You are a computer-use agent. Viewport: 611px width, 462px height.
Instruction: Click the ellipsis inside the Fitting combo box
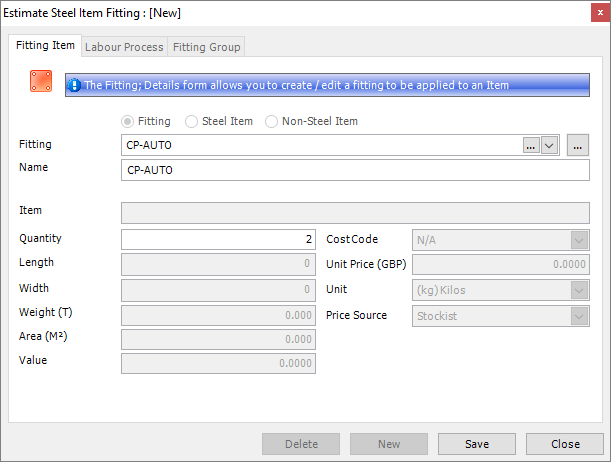[x=530, y=146]
